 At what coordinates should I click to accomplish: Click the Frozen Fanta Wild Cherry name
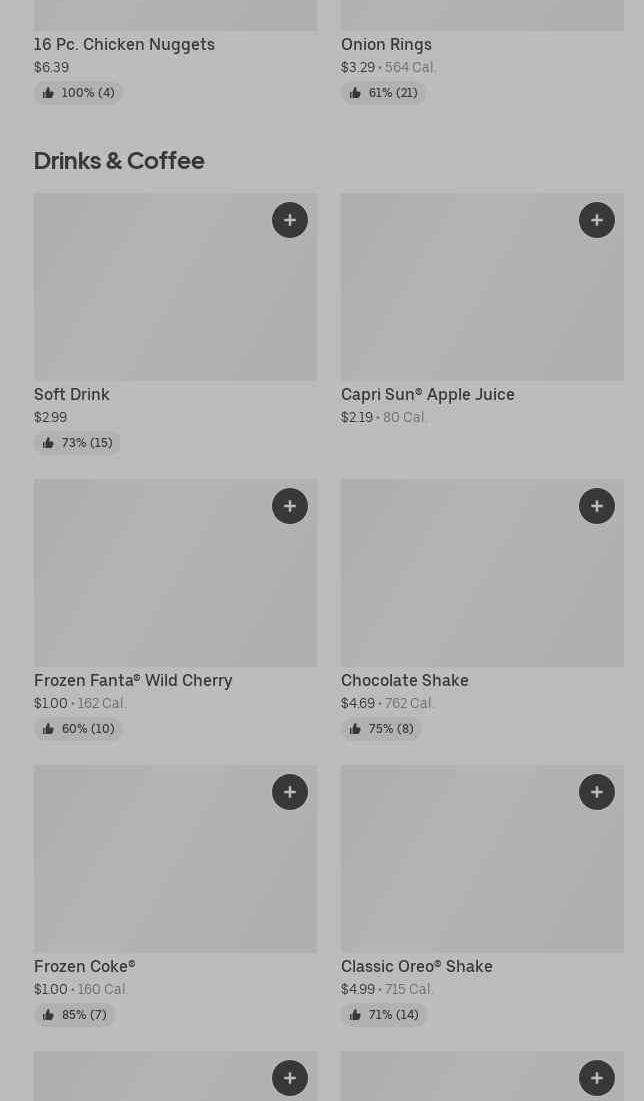point(133,680)
